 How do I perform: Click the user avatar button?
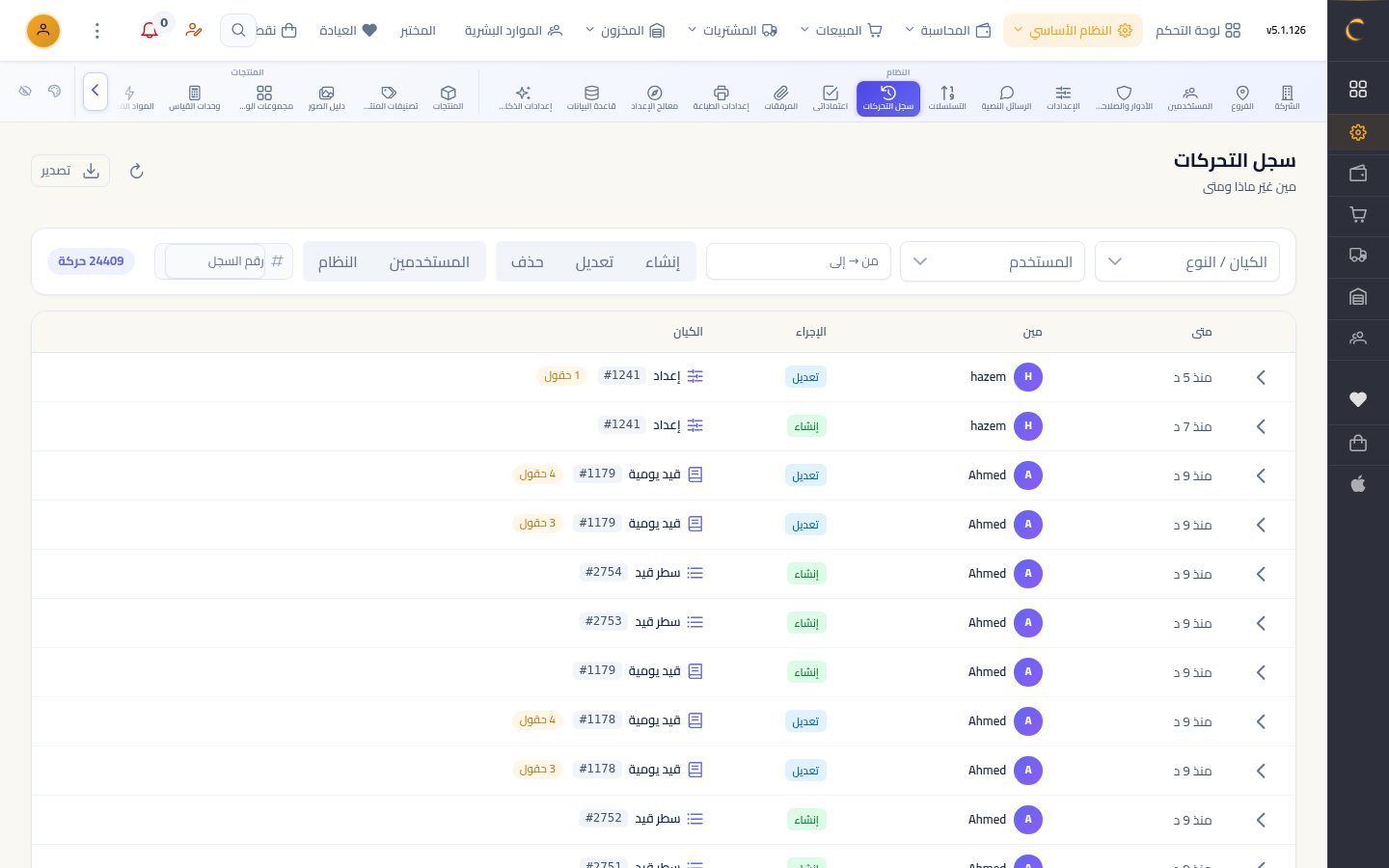click(x=43, y=31)
